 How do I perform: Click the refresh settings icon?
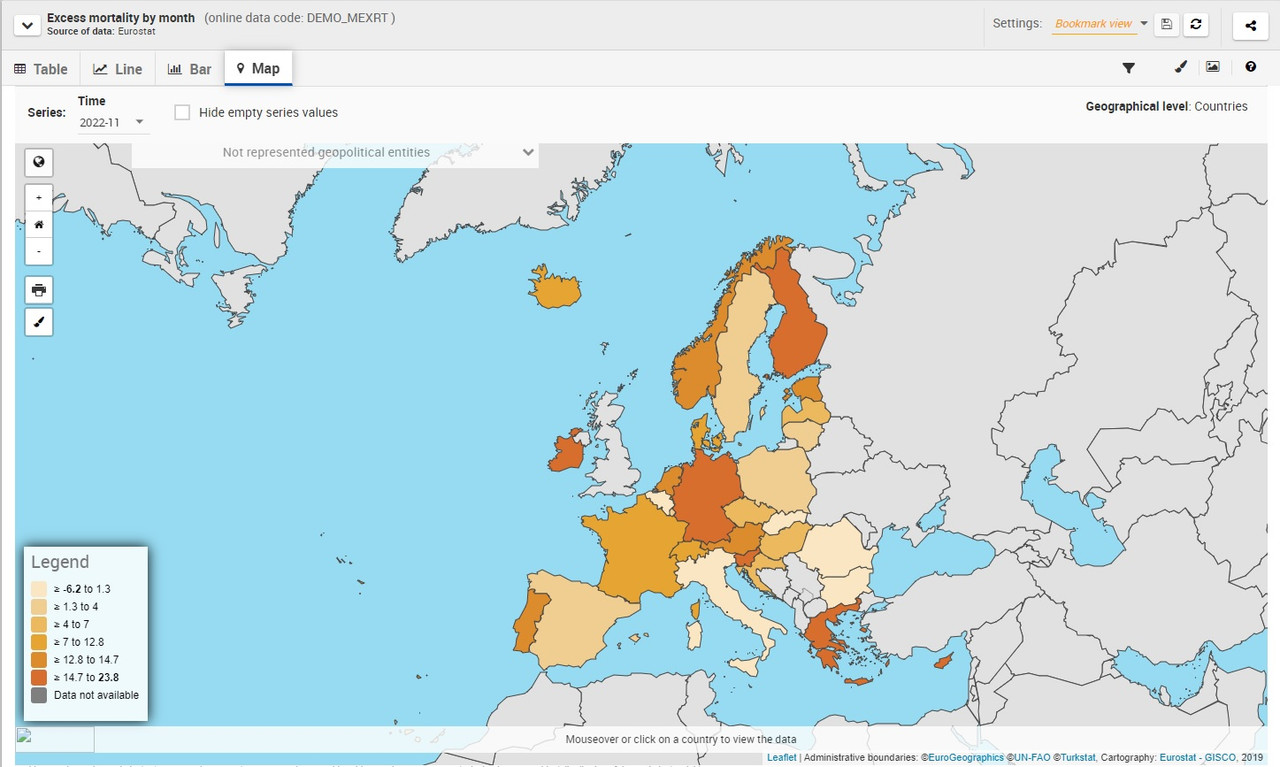pos(1195,25)
